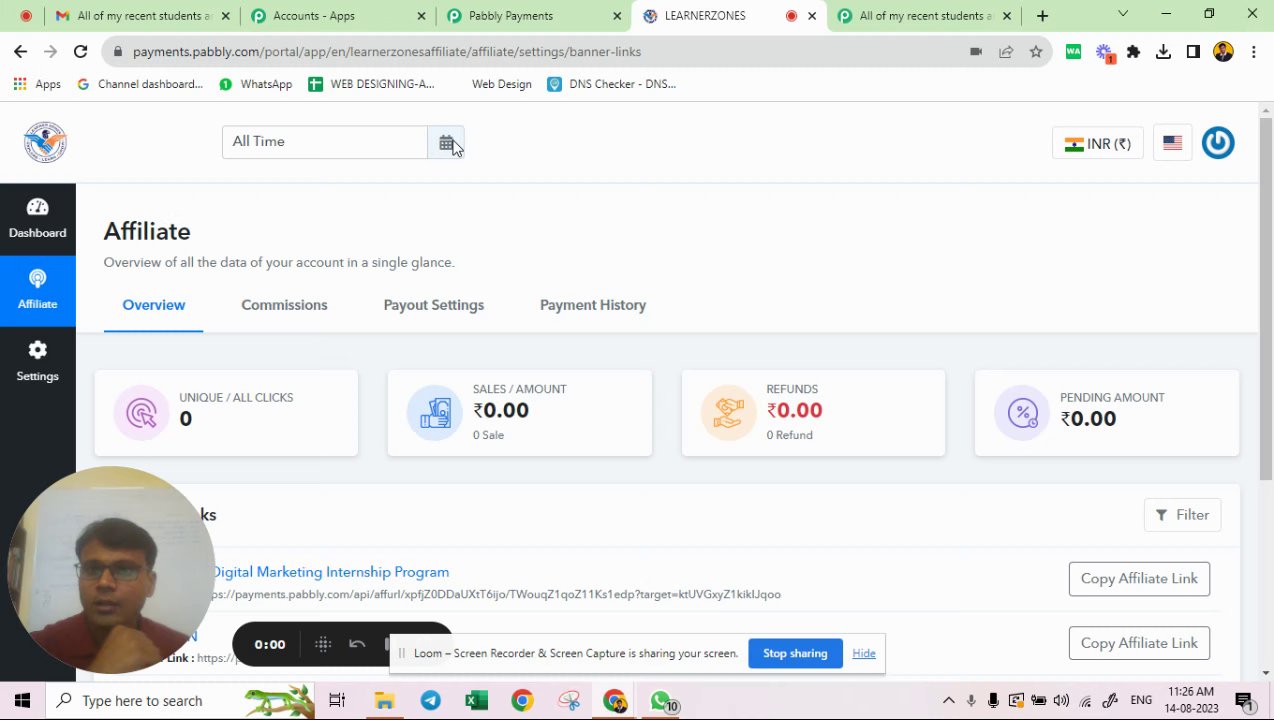Open the Settings gear in sidebar

click(x=37, y=361)
